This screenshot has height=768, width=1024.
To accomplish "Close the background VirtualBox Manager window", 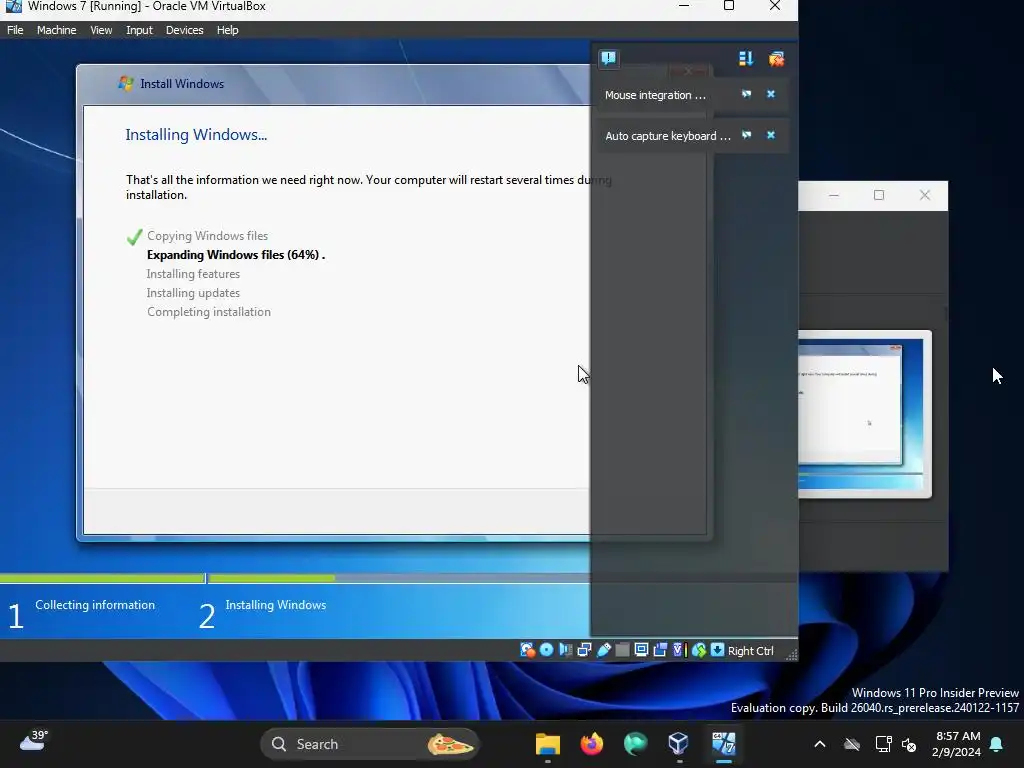I will [x=925, y=195].
